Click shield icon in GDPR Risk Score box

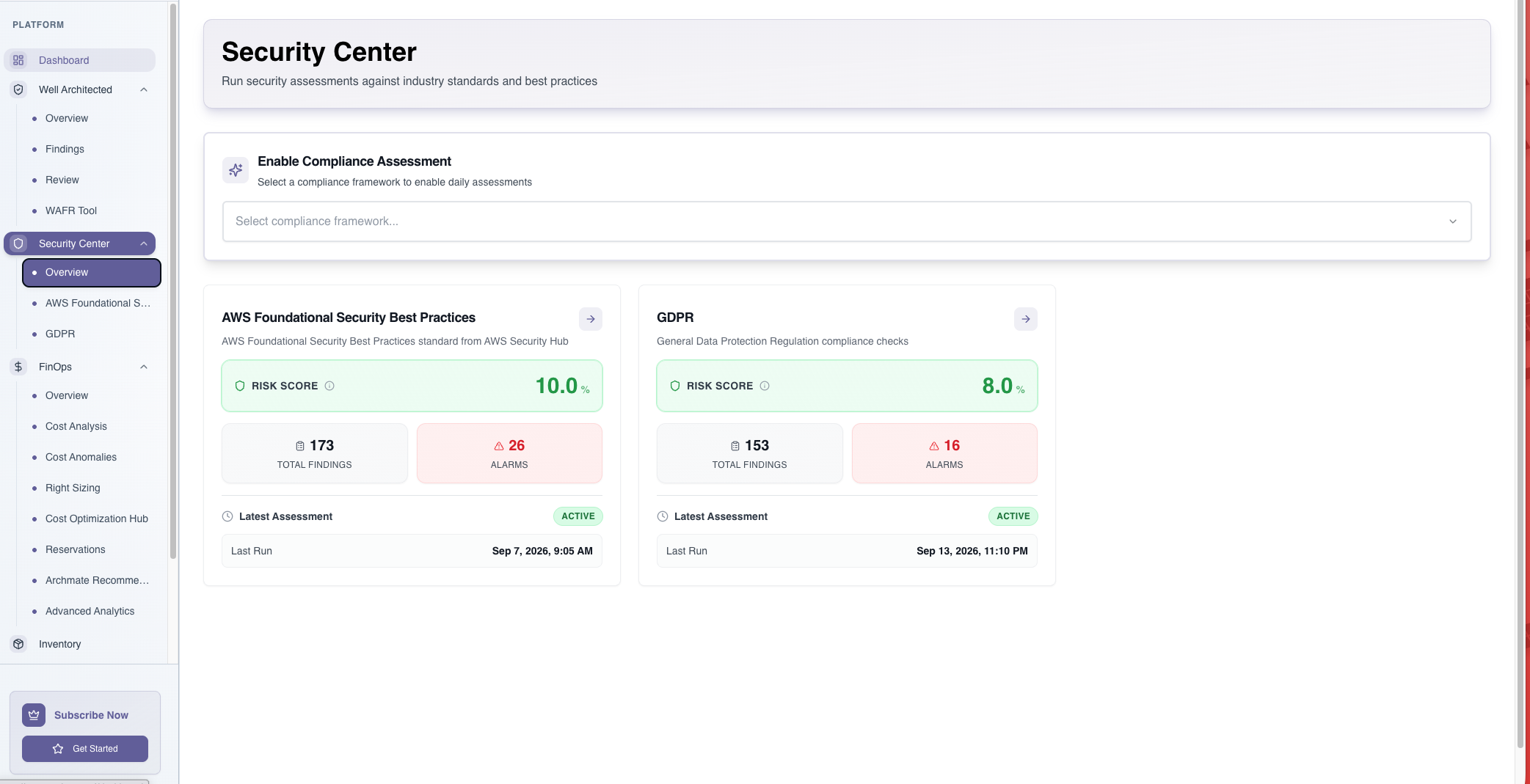675,386
